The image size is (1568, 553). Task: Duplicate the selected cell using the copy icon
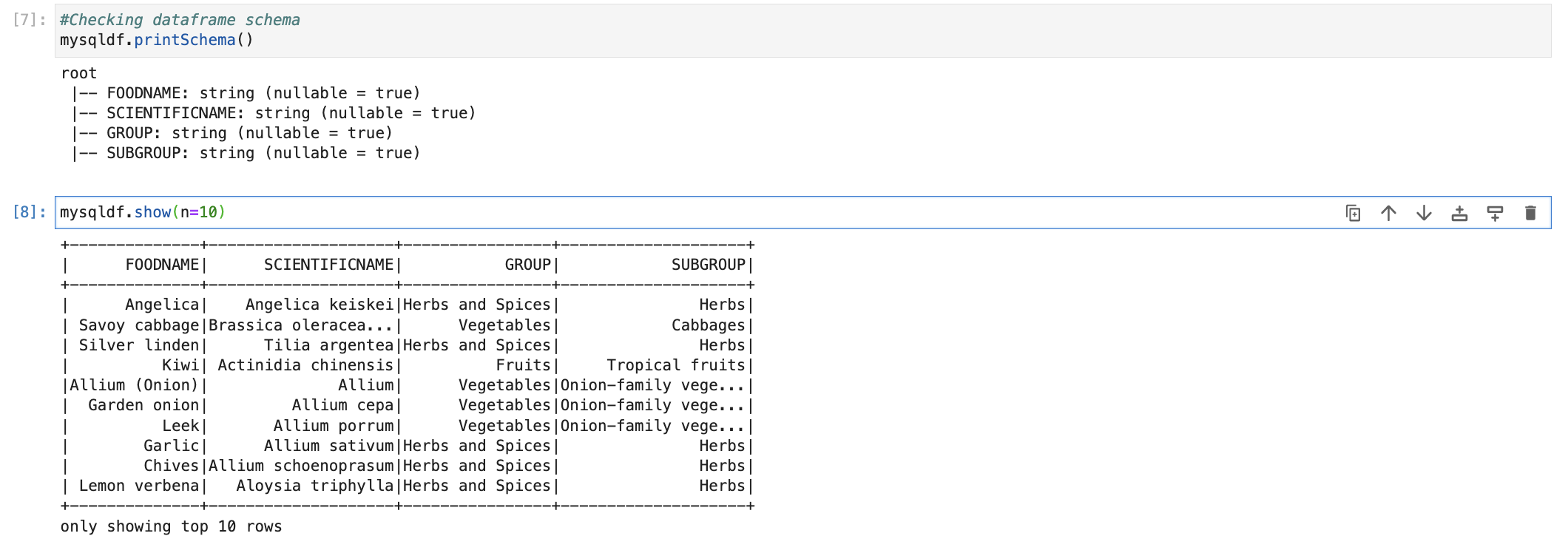click(1353, 214)
